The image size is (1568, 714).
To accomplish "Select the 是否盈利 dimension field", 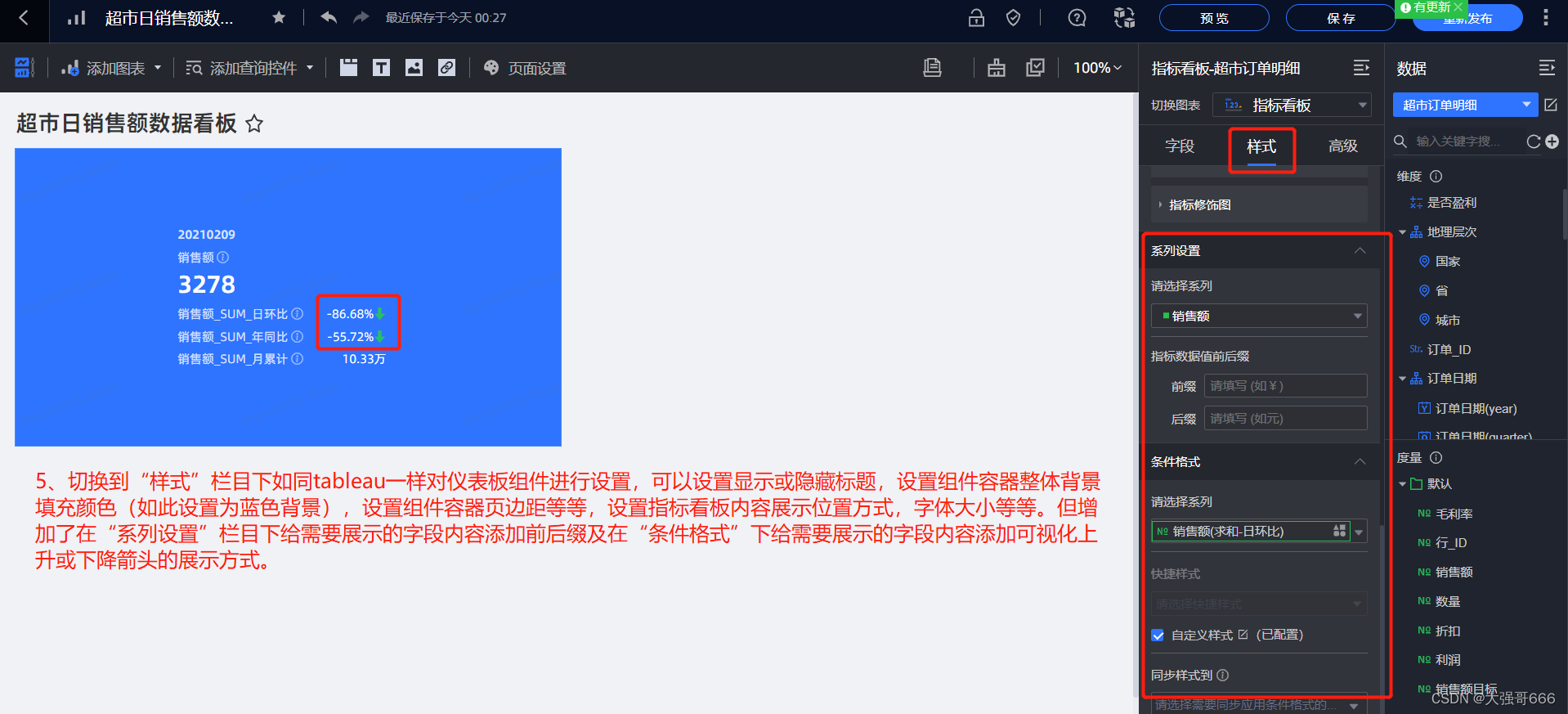I will [1451, 203].
